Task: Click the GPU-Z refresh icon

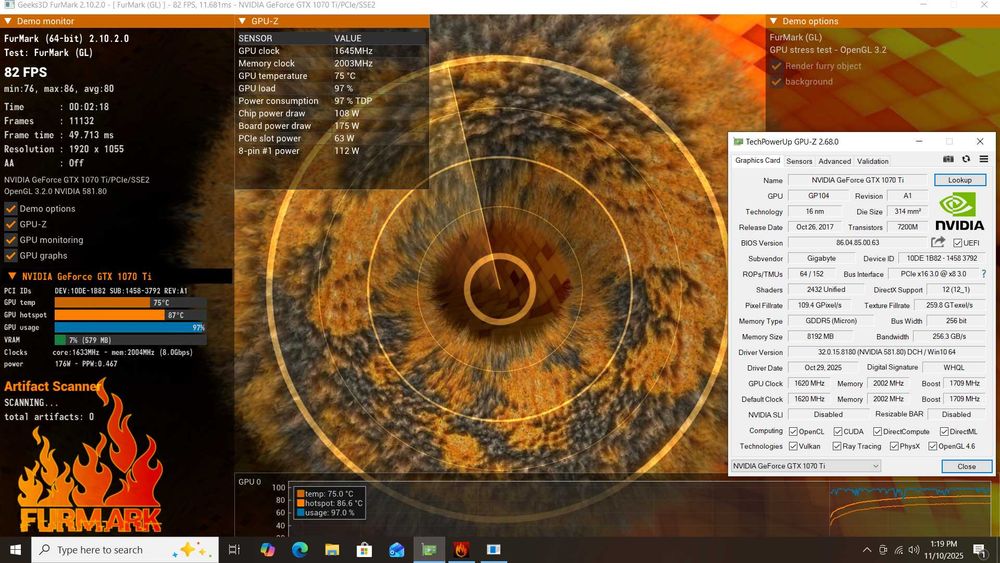Action: (966, 160)
